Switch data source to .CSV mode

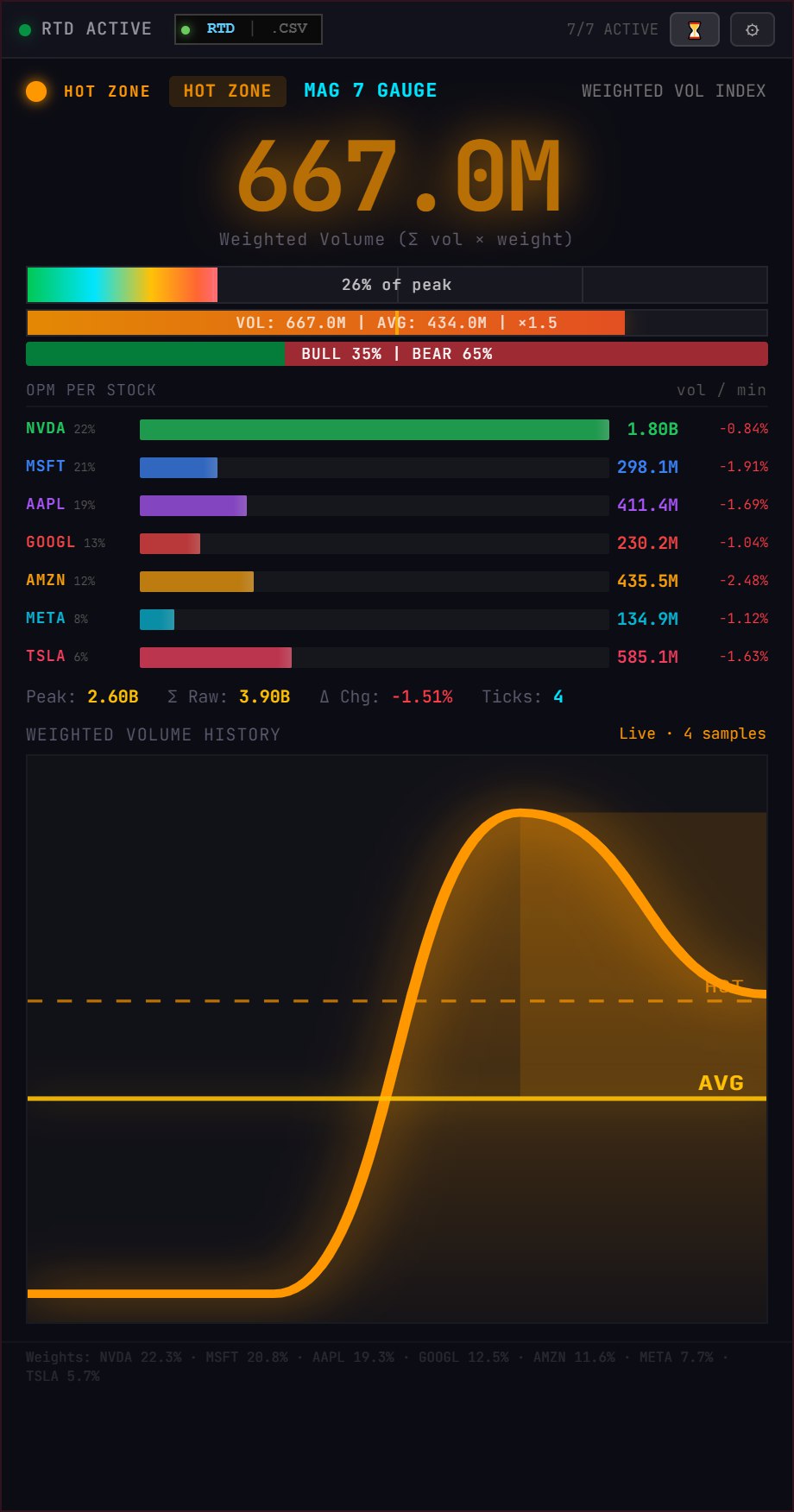point(289,28)
